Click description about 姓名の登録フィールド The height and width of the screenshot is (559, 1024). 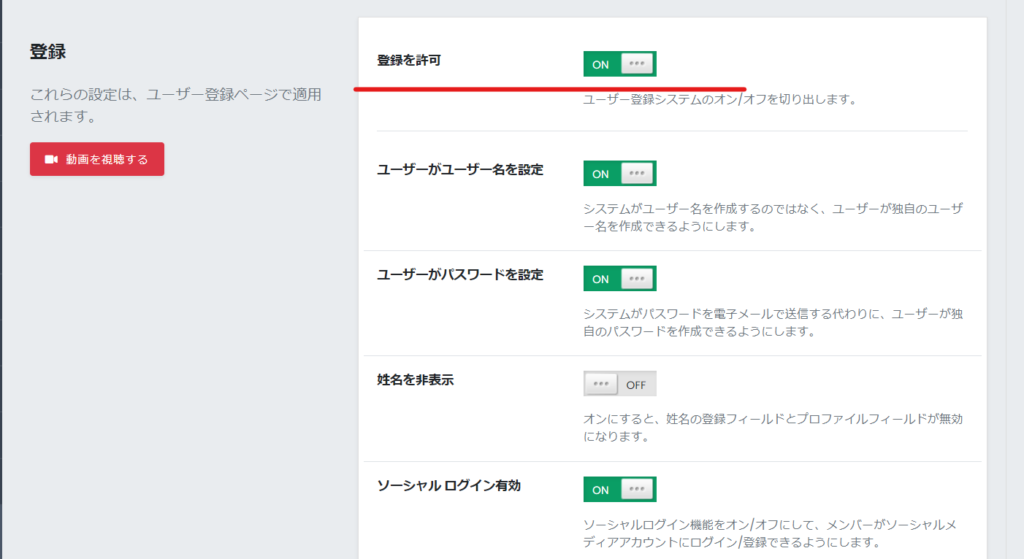coord(773,428)
